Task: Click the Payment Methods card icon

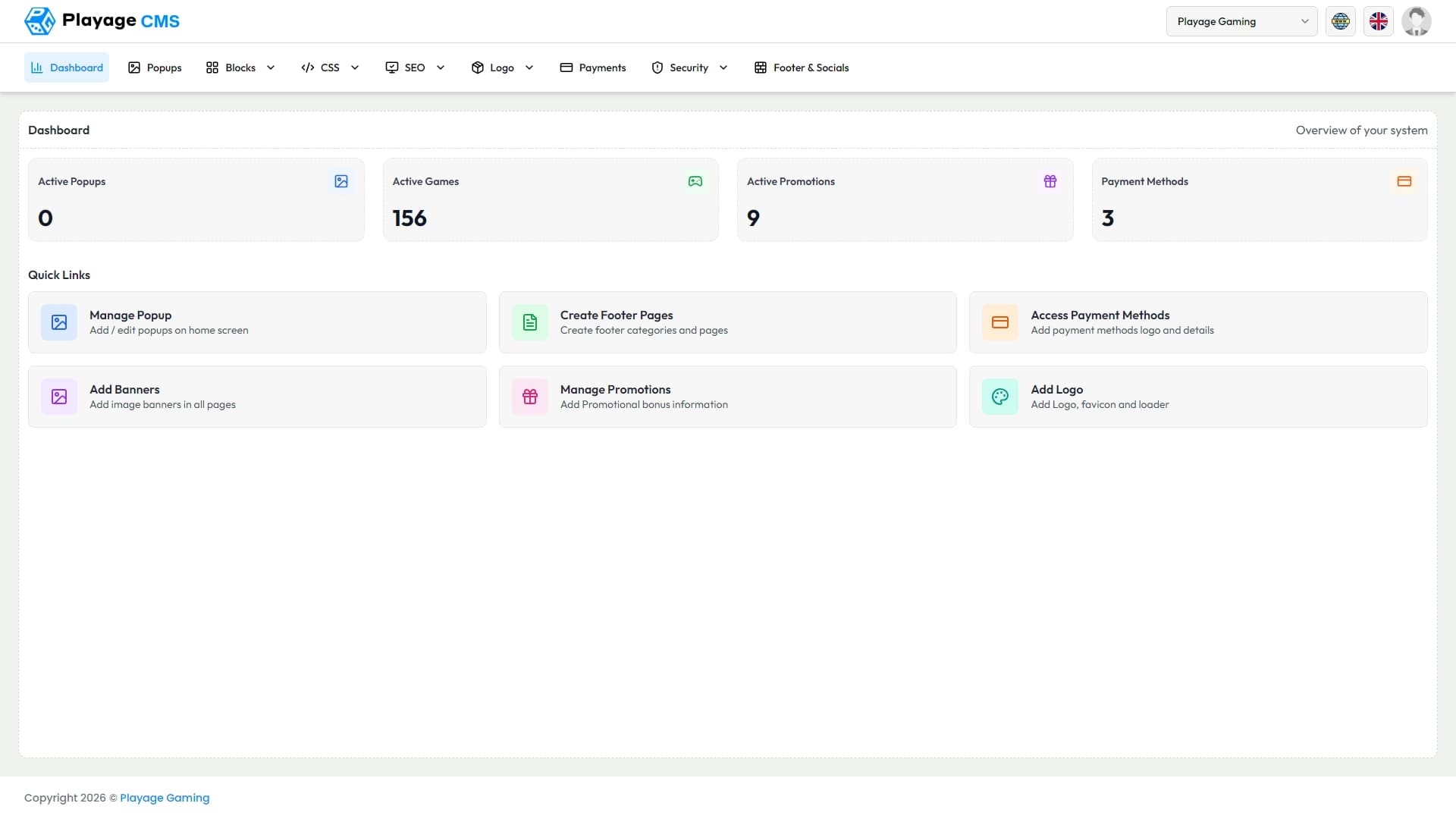Action: (1404, 181)
